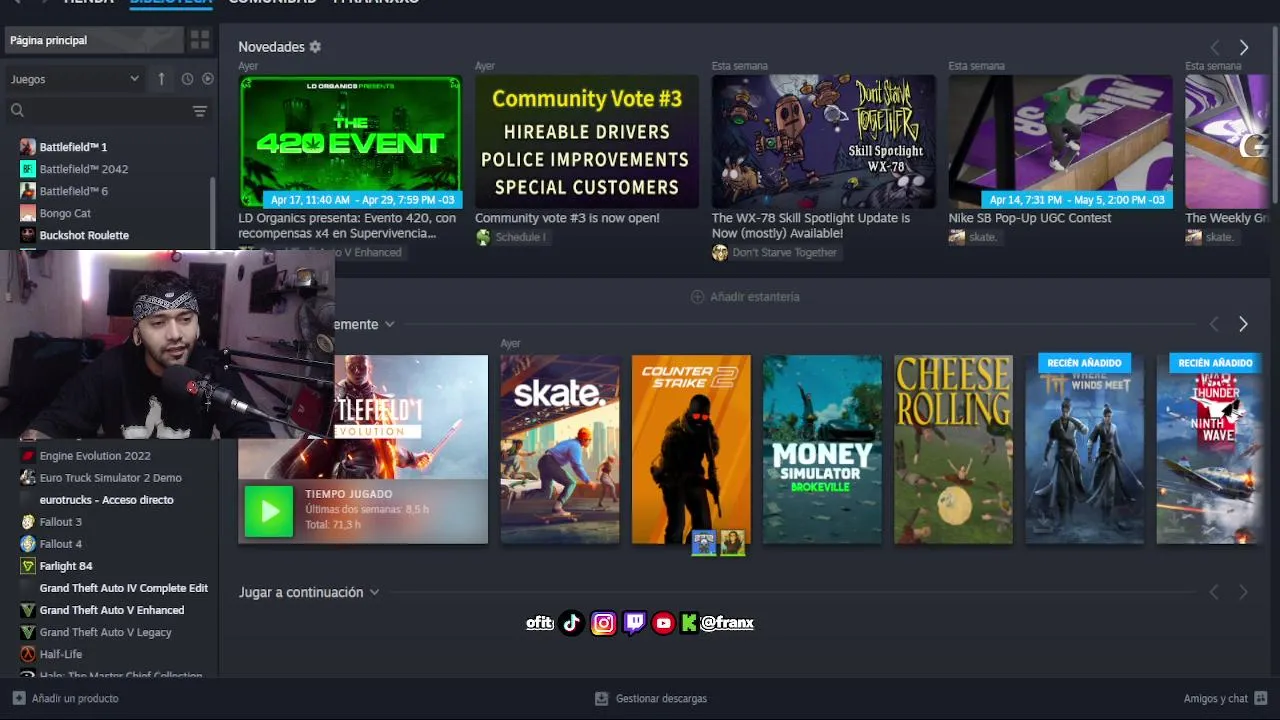
Task: Expand the Jugar a continuación dropdown
Action: pyautogui.click(x=374, y=592)
